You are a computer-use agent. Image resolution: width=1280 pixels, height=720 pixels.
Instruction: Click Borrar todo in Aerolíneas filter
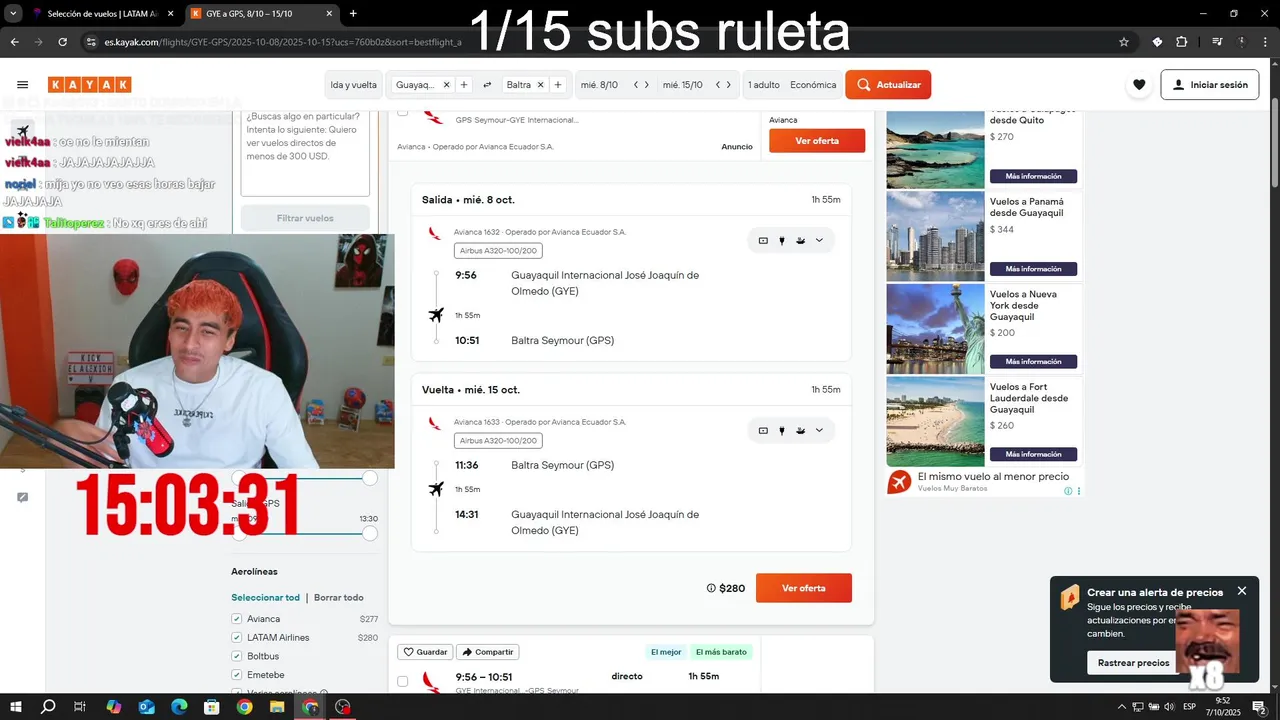[x=339, y=598]
